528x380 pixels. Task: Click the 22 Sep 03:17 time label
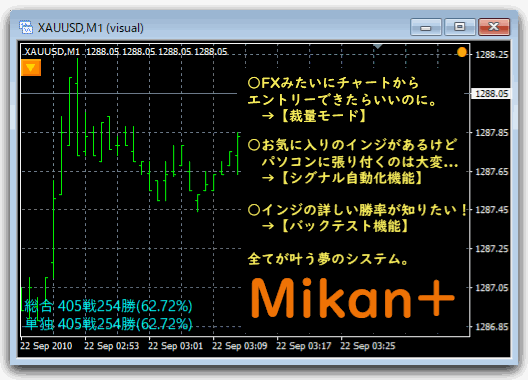click(x=304, y=346)
